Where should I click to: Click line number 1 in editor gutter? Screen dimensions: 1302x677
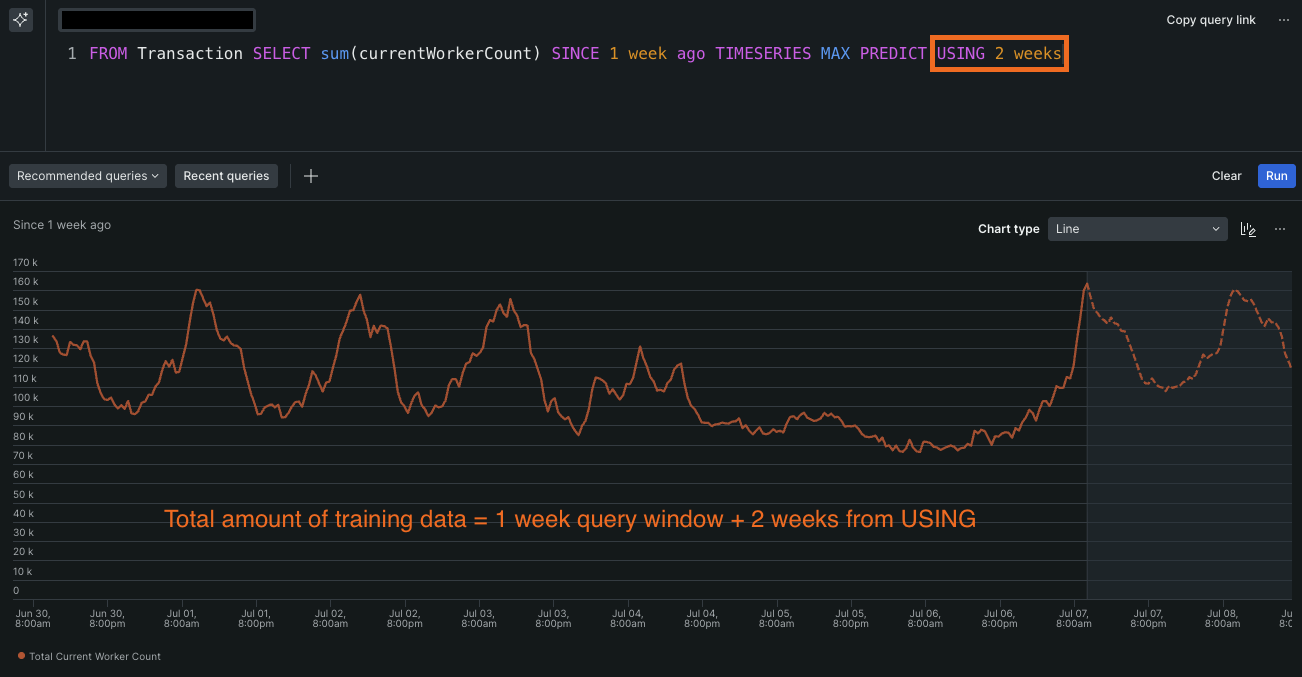pyautogui.click(x=72, y=53)
